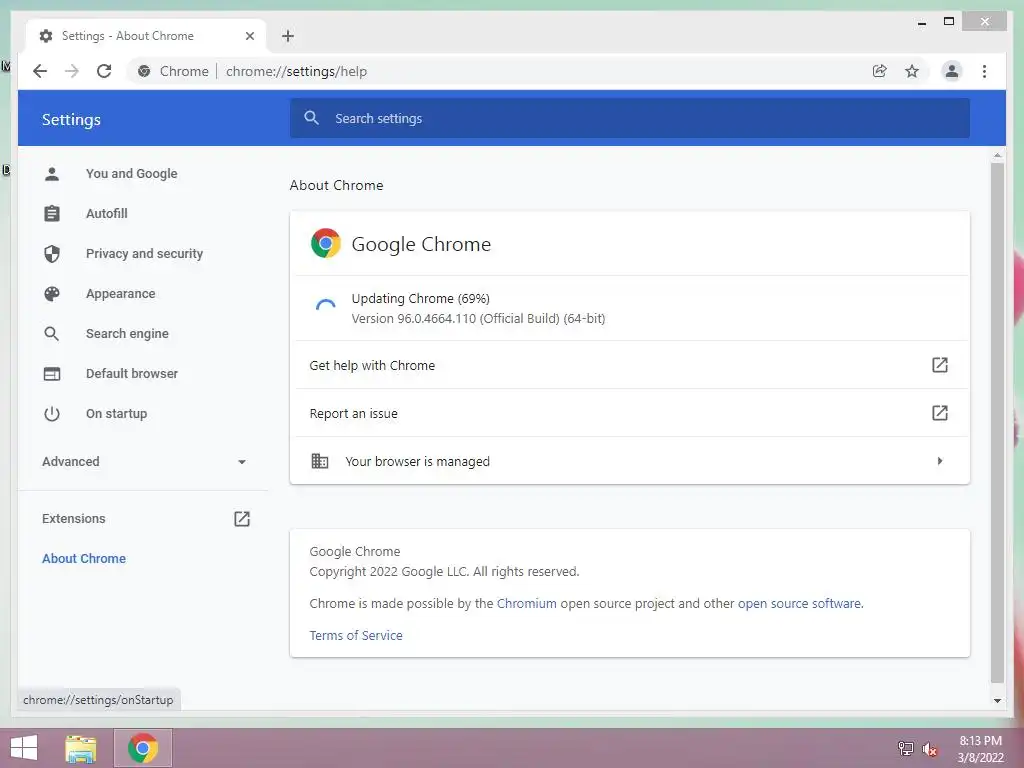Click the Search engine magnifier icon
The image size is (1024, 768).
point(52,334)
